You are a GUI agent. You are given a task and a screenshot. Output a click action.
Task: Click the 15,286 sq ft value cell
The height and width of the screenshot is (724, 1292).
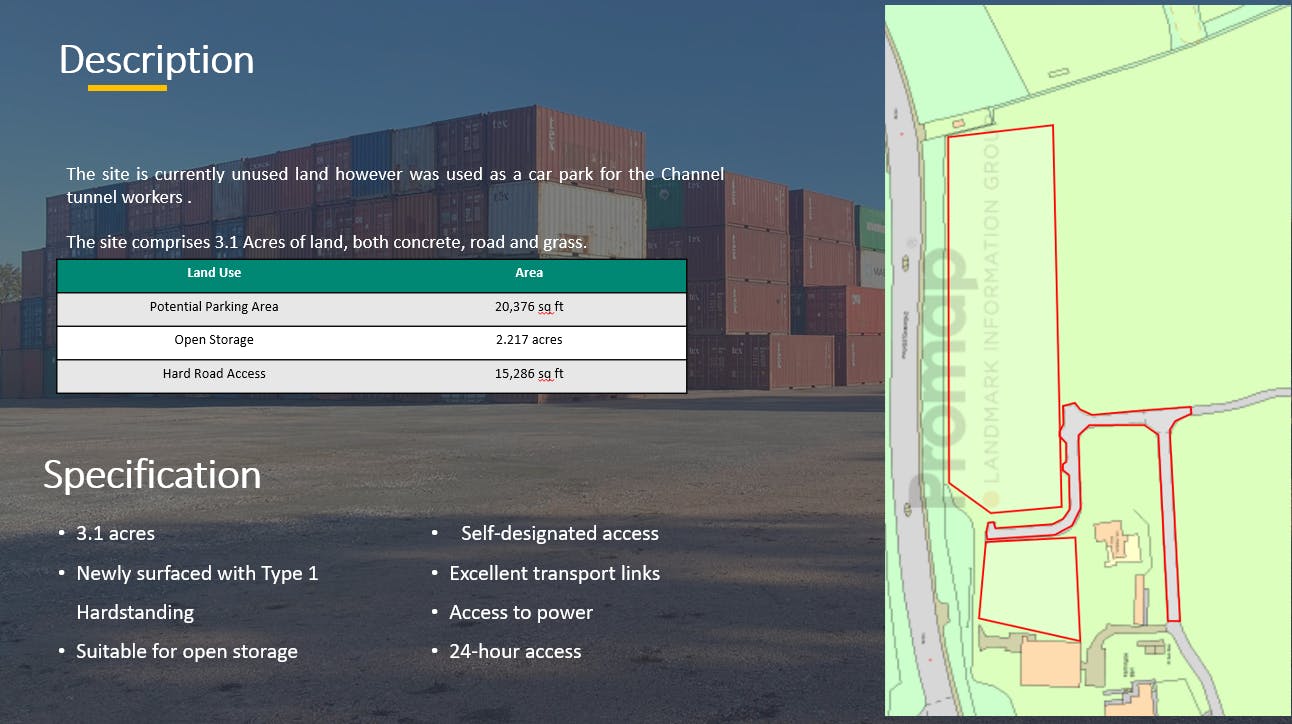click(529, 374)
